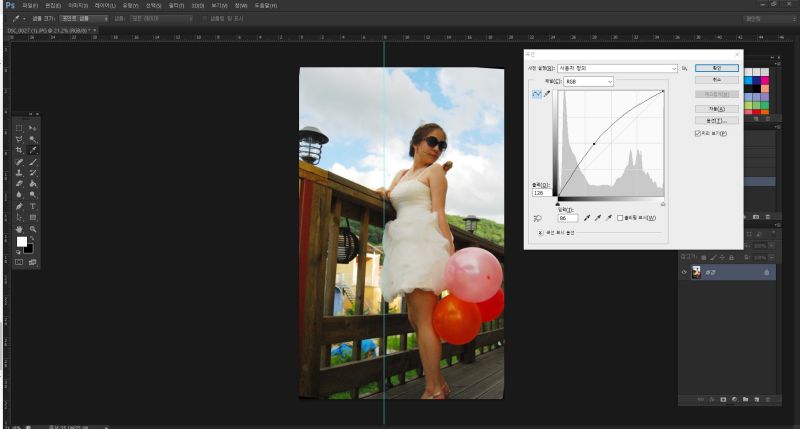Select the Move tool
The height and width of the screenshot is (429, 800).
[x=33, y=128]
